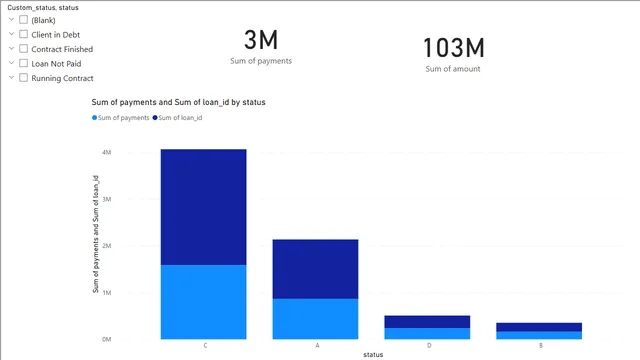Click the x-axis title 'status'

(373, 355)
